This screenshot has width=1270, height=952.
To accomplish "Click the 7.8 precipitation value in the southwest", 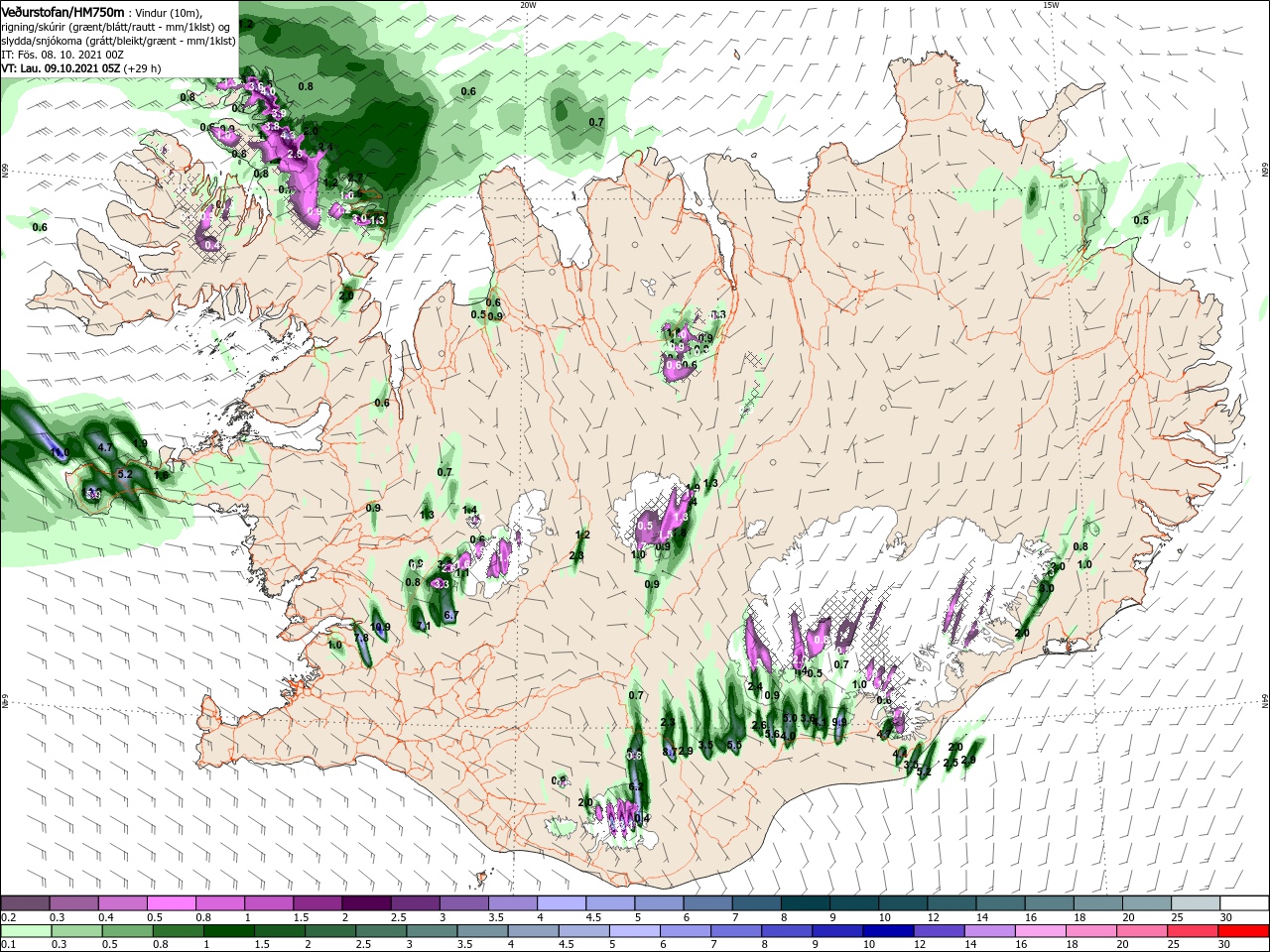I will [361, 638].
